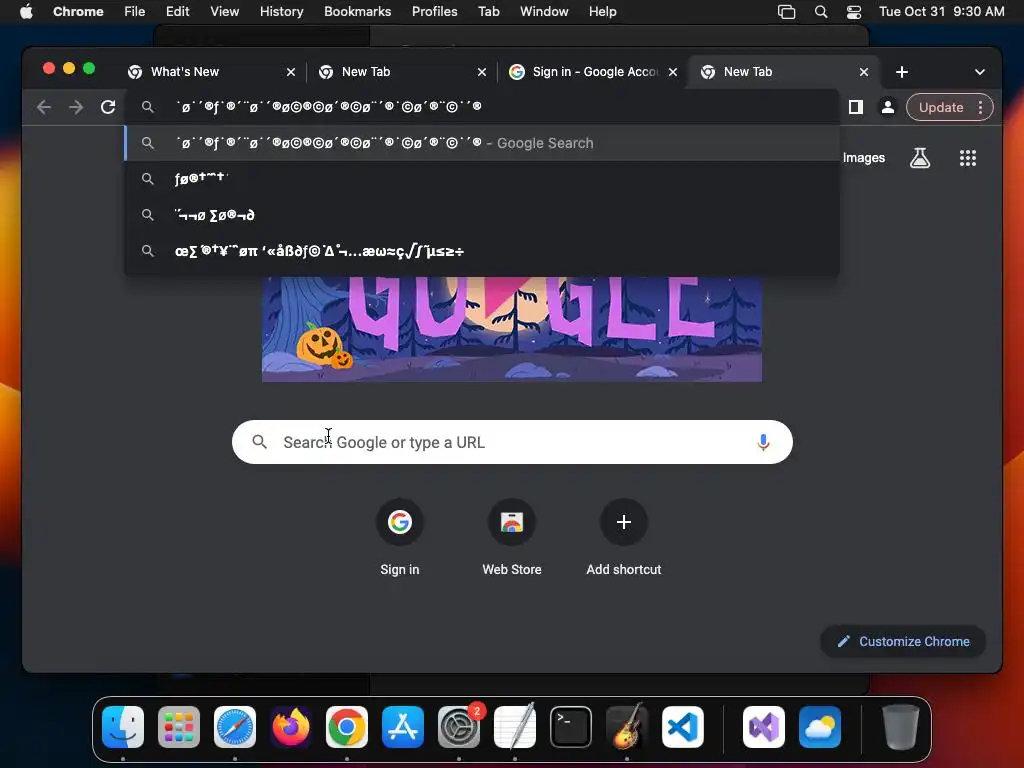Screen dimensions: 1024x768
Task: Open TextEdit from the Dock
Action: tap(515, 727)
